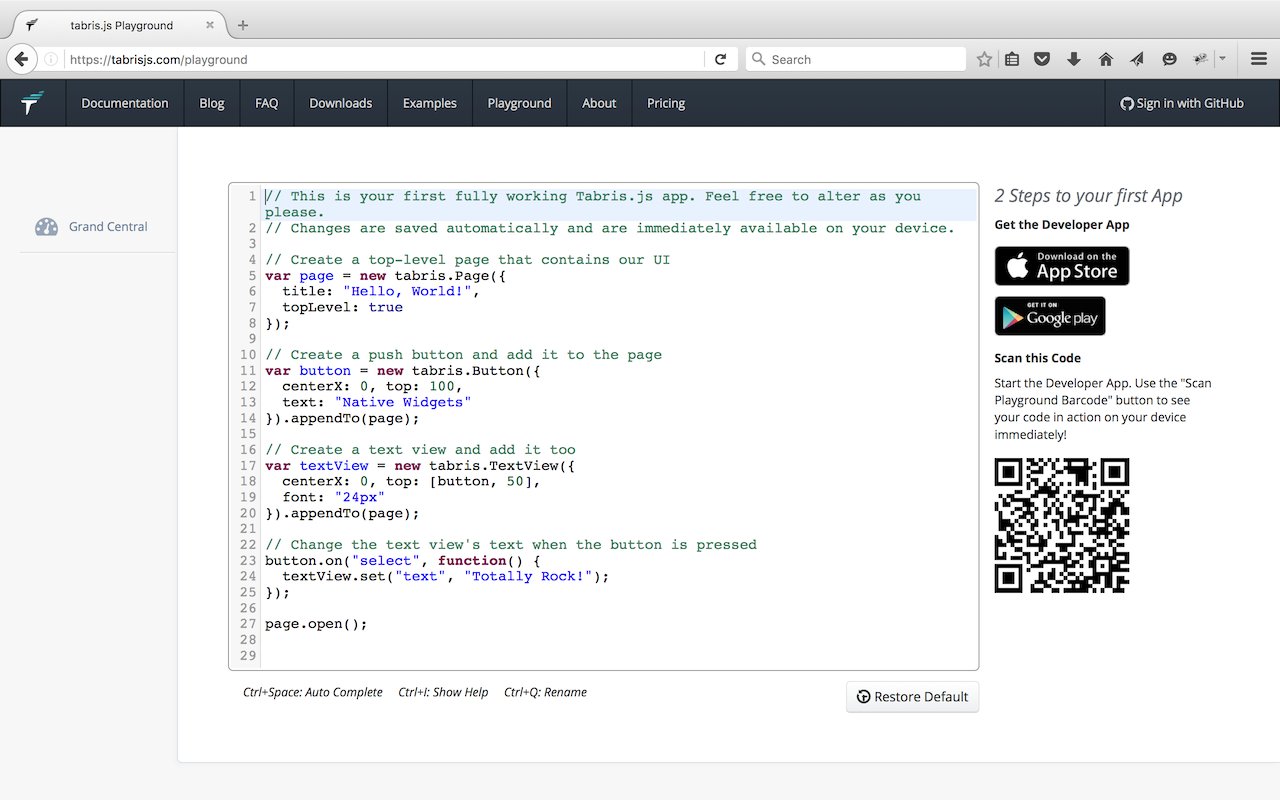Viewport: 1280px width, 800px height.
Task: Open the Documentation menu item
Action: (125, 103)
